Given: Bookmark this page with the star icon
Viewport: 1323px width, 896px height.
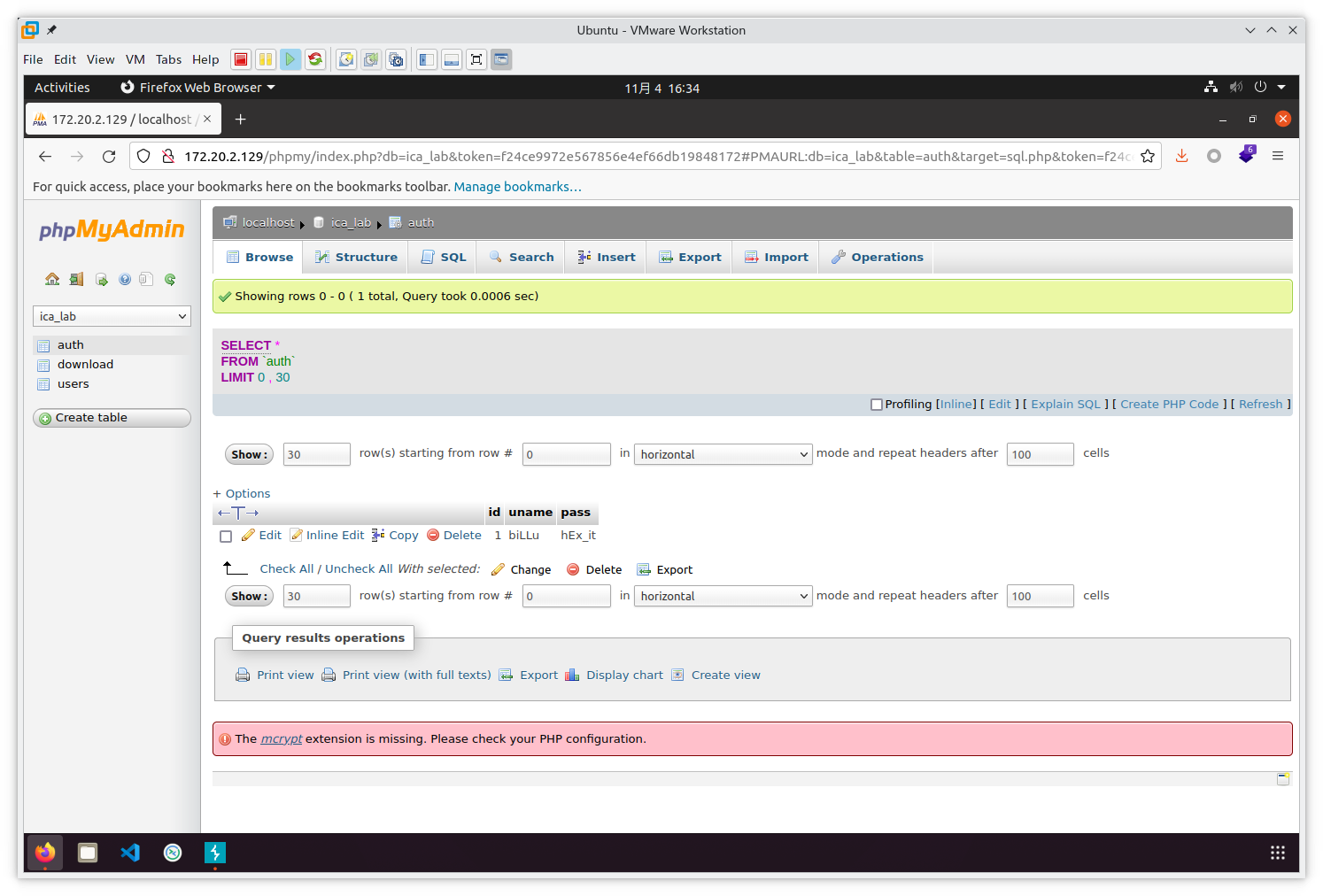Looking at the screenshot, I should pyautogui.click(x=1148, y=157).
